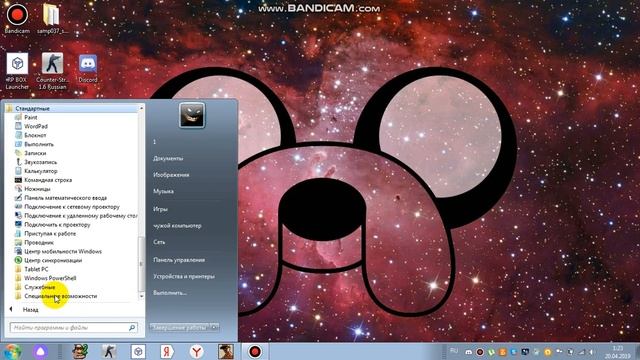The image size is (640, 360).
Task: Open user folder named 1
Action: (x=155, y=142)
